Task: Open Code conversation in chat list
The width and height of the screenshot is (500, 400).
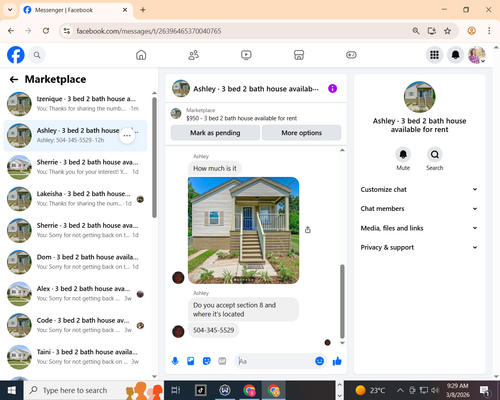Action: [75, 325]
